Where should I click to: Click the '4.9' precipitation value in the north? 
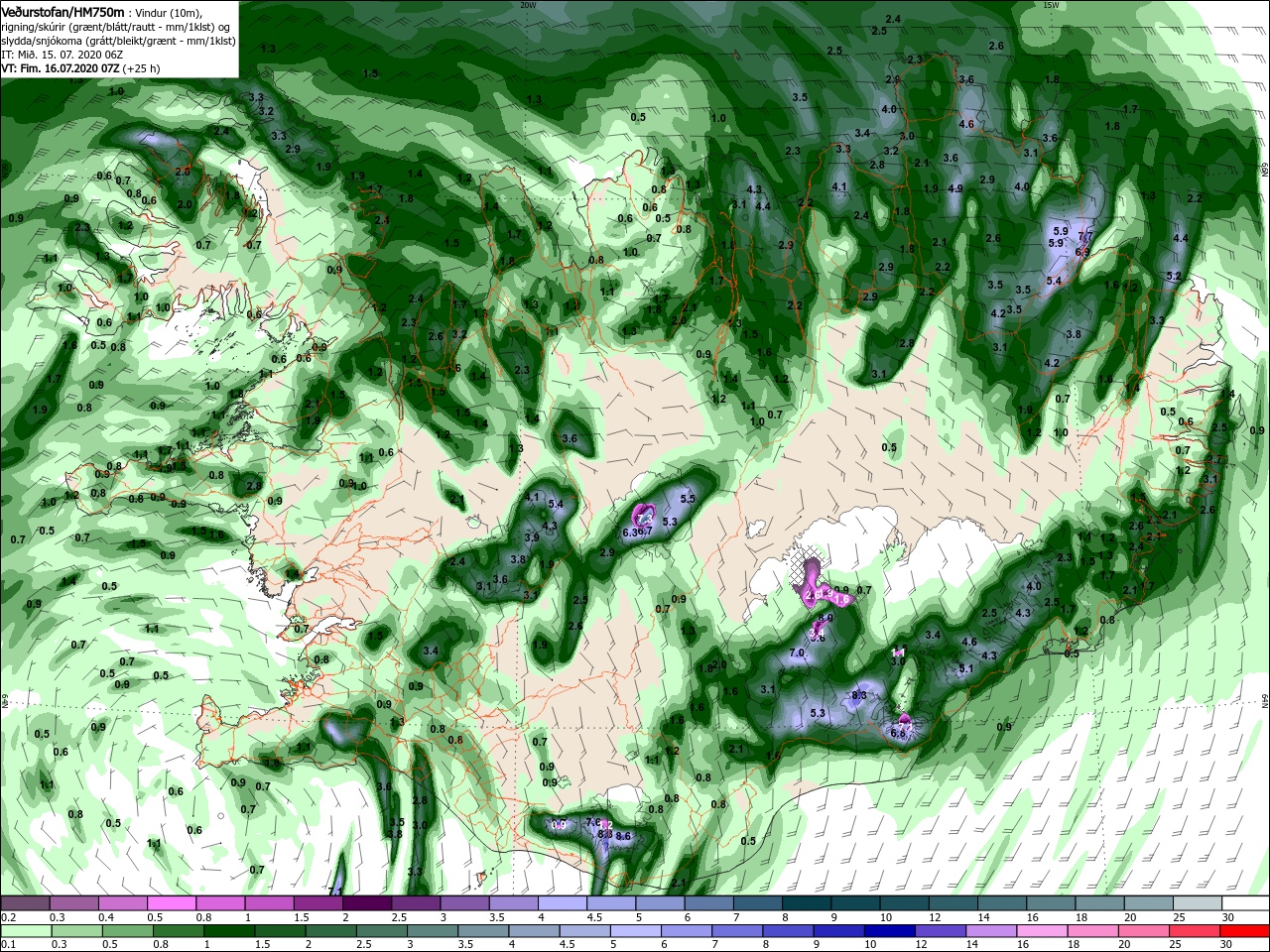coord(955,187)
